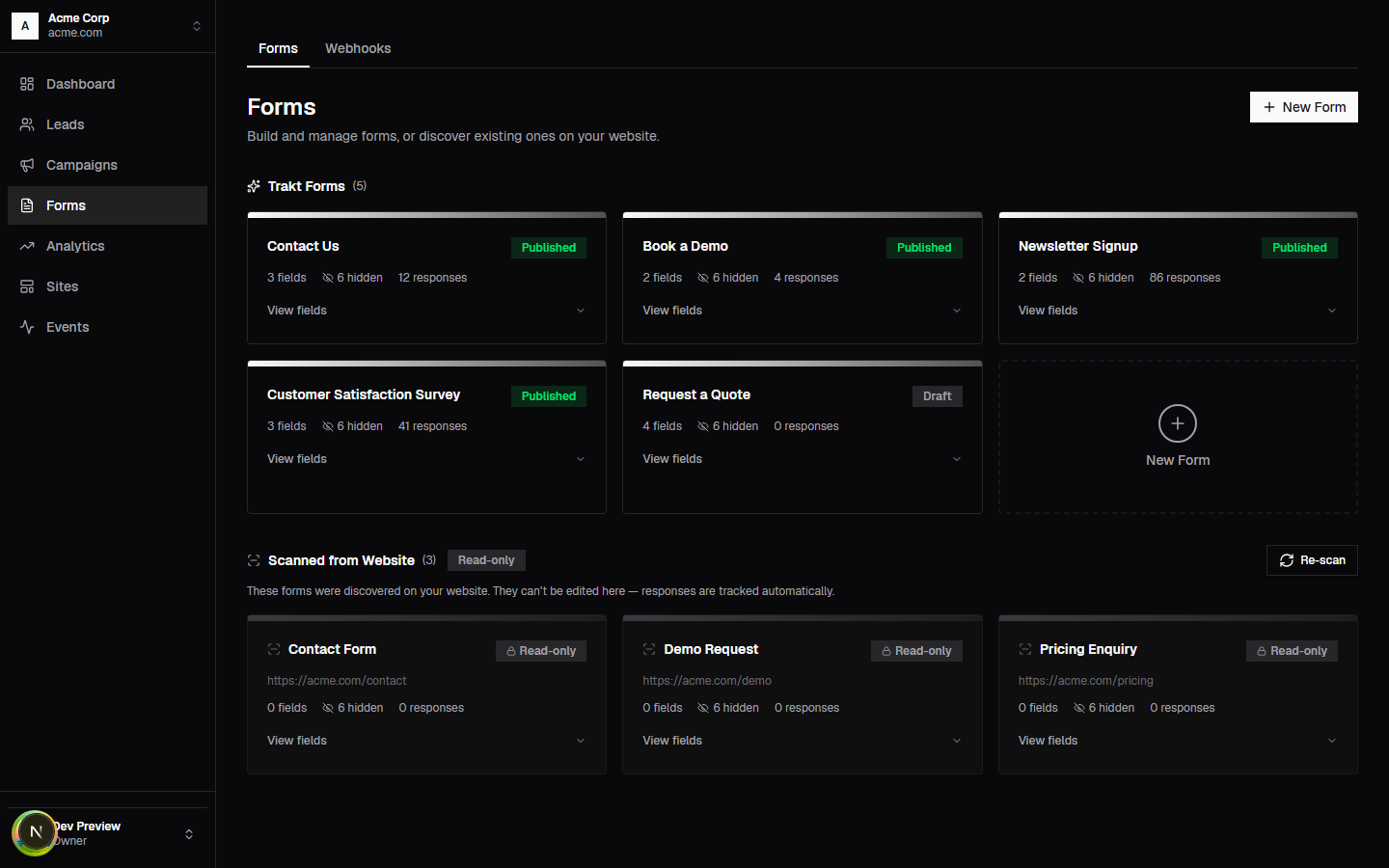The width and height of the screenshot is (1389, 868).
Task: Expand Customer Satisfaction Survey fields chevron
Action: coord(581,459)
